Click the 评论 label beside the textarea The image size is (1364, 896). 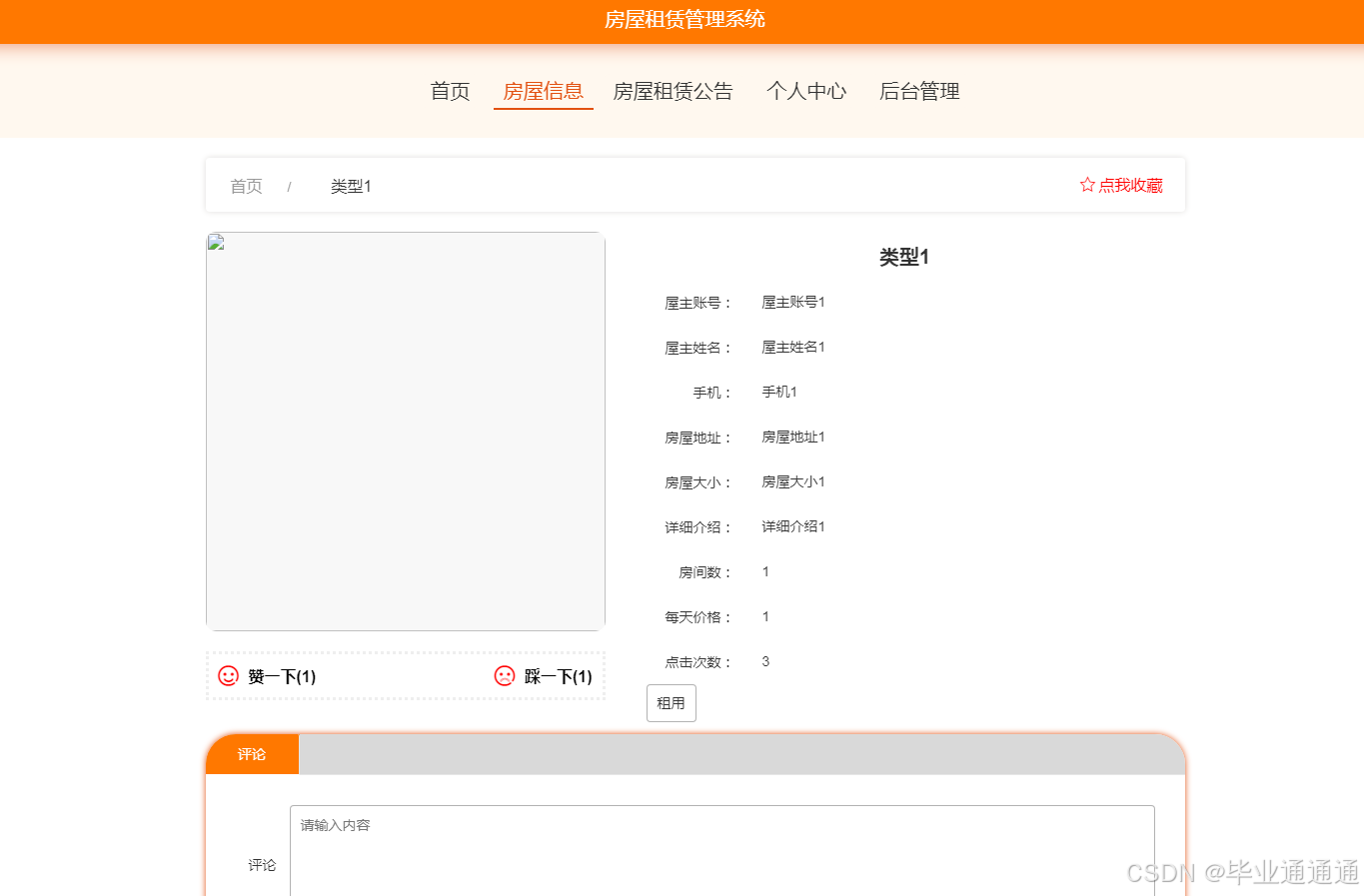(x=262, y=865)
